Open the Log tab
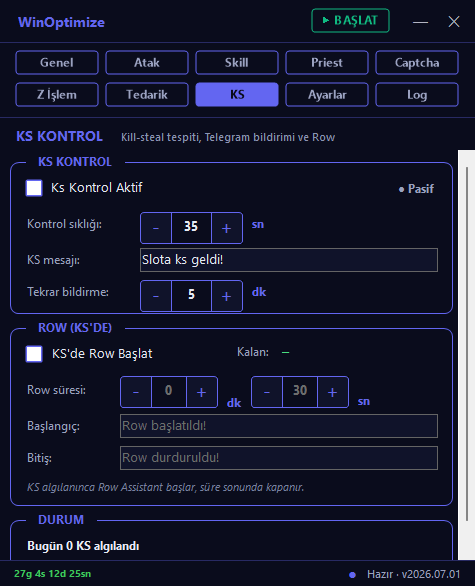Screen dimensions: 475x586 417,95
